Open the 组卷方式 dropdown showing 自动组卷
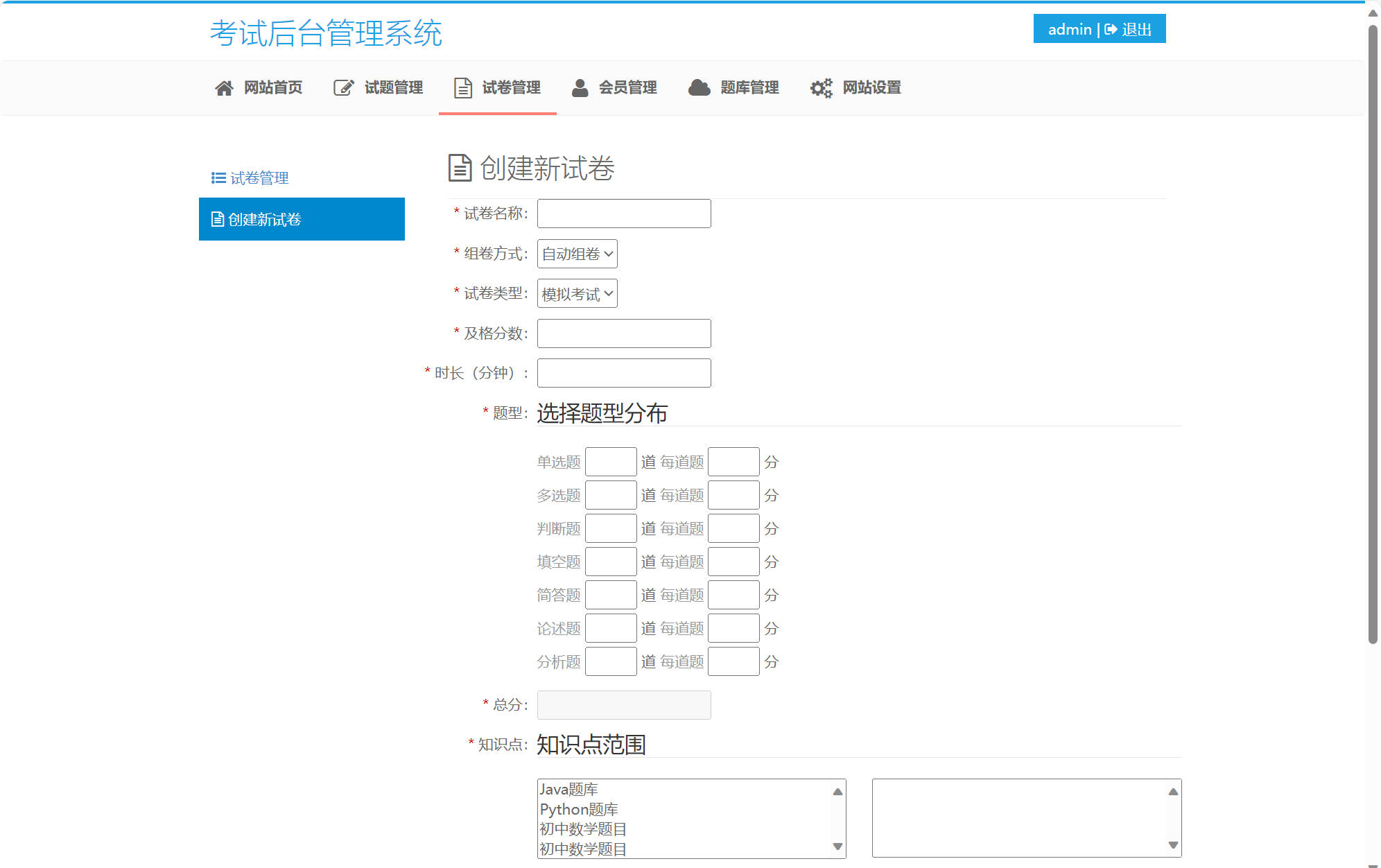The image size is (1381, 868). 576,254
